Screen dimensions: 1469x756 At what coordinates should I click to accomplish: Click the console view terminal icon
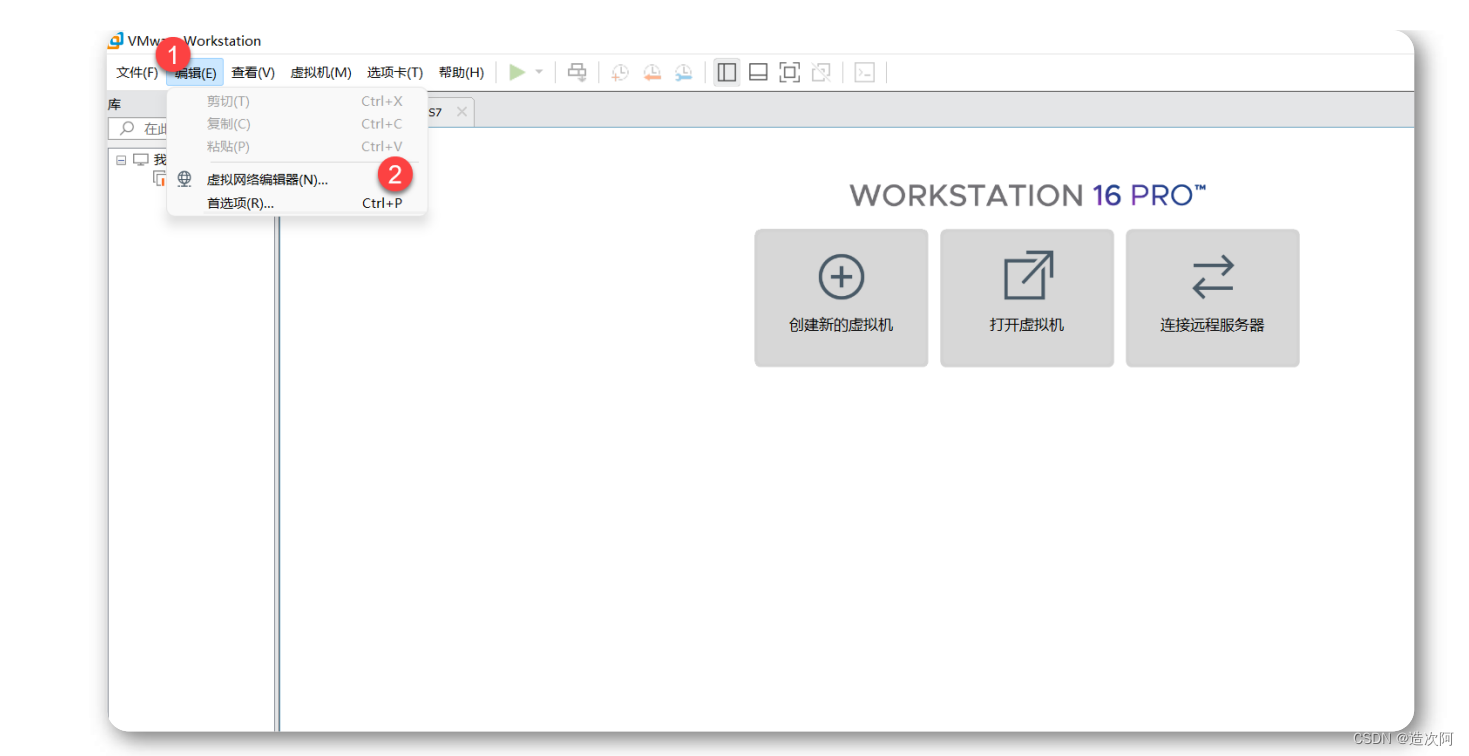tap(865, 72)
